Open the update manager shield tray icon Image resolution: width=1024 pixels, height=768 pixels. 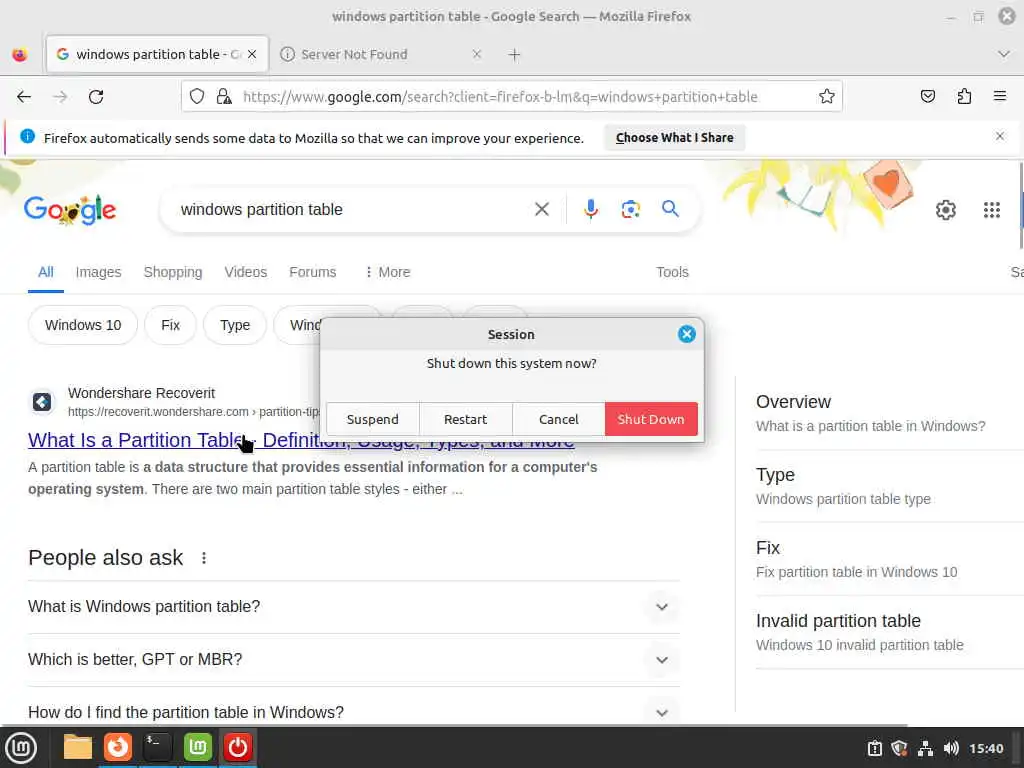click(900, 748)
